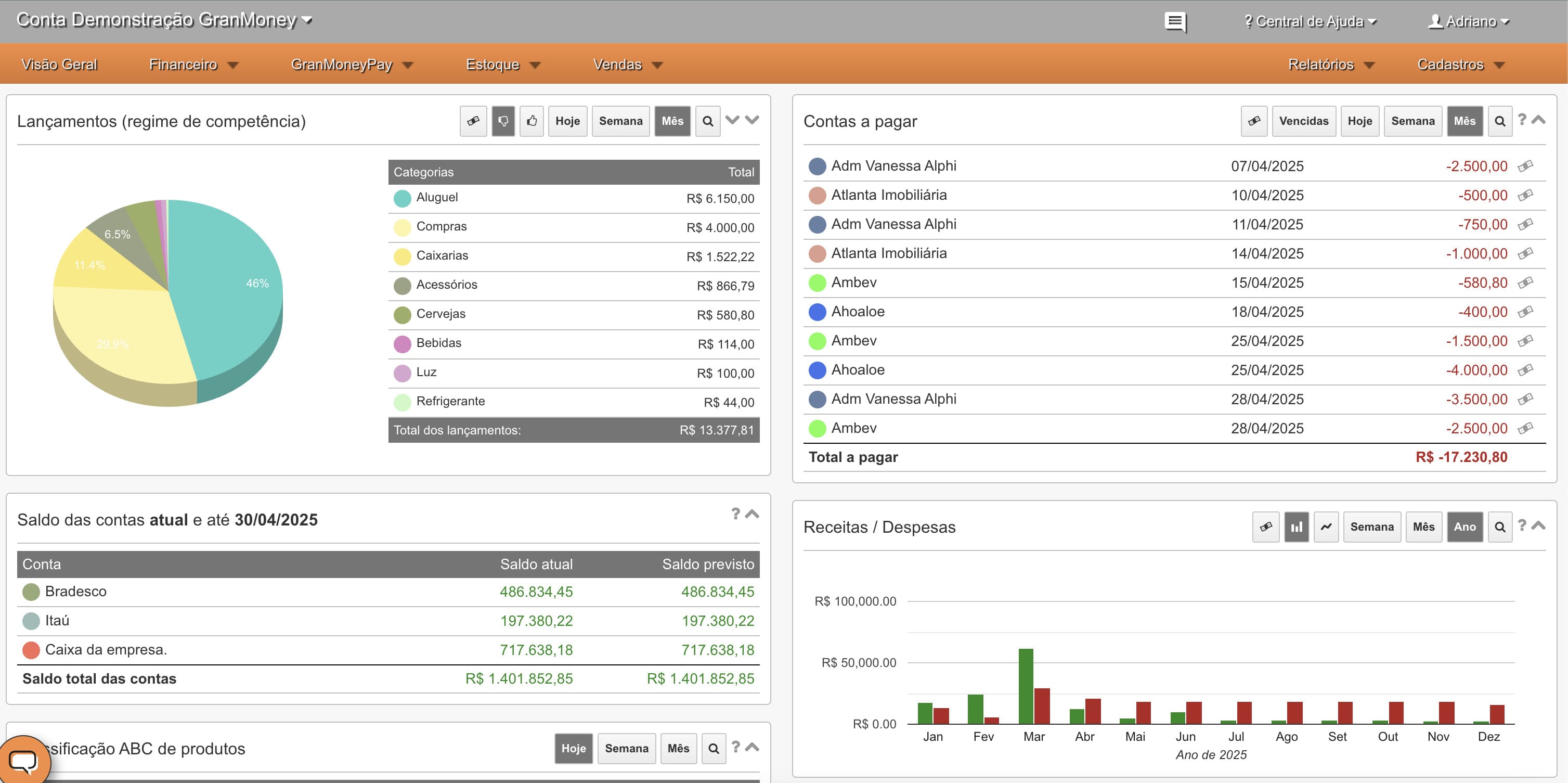Filter Contas a pagar by Vencidas
Screen dimensions: 1568x783
(1304, 121)
